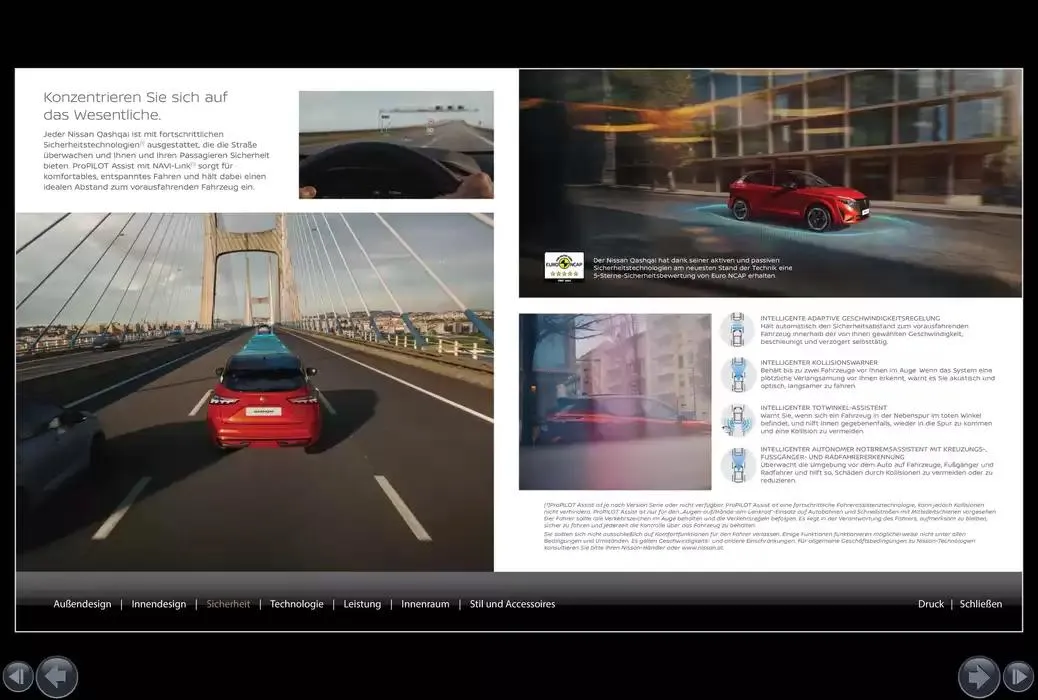The height and width of the screenshot is (700, 1038).
Task: Navigate to the Leistung section
Action: [x=362, y=604]
